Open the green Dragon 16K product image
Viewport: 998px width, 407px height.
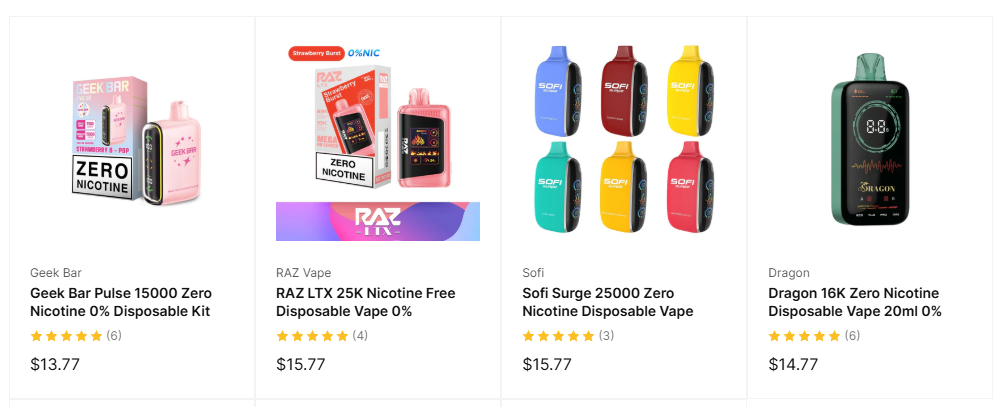click(870, 141)
